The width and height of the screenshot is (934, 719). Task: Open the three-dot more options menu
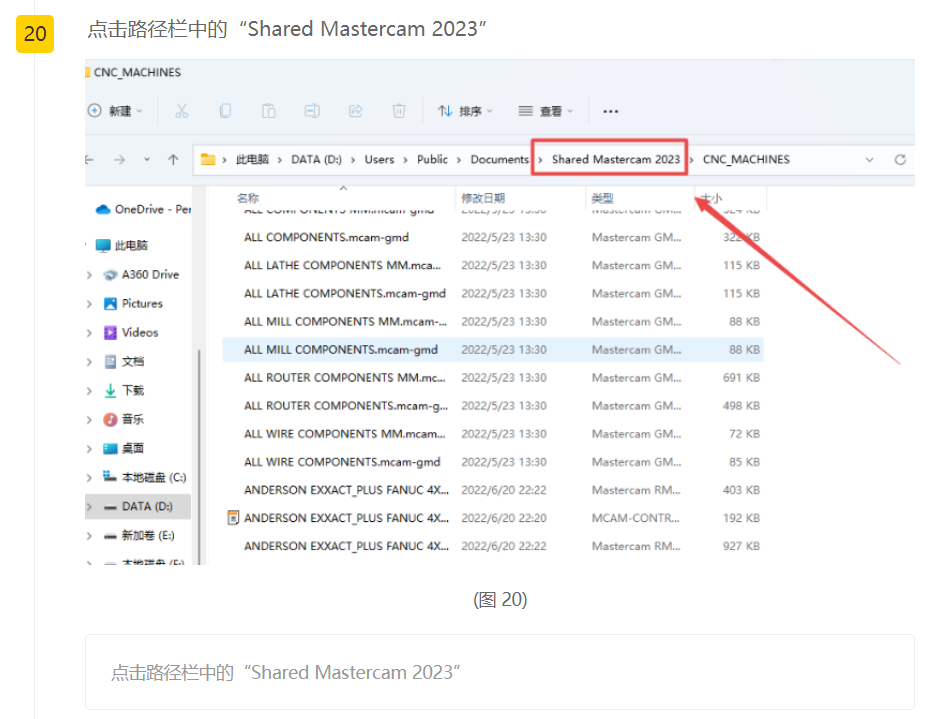[611, 111]
